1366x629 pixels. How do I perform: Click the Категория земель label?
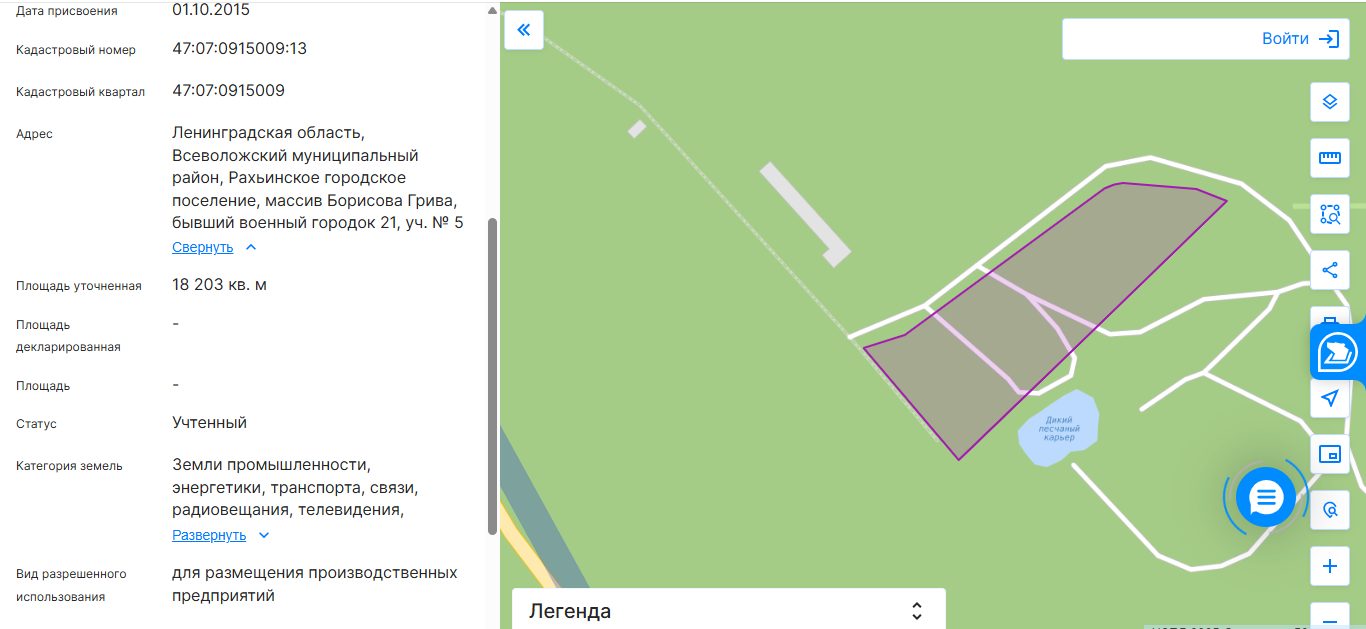tap(69, 466)
